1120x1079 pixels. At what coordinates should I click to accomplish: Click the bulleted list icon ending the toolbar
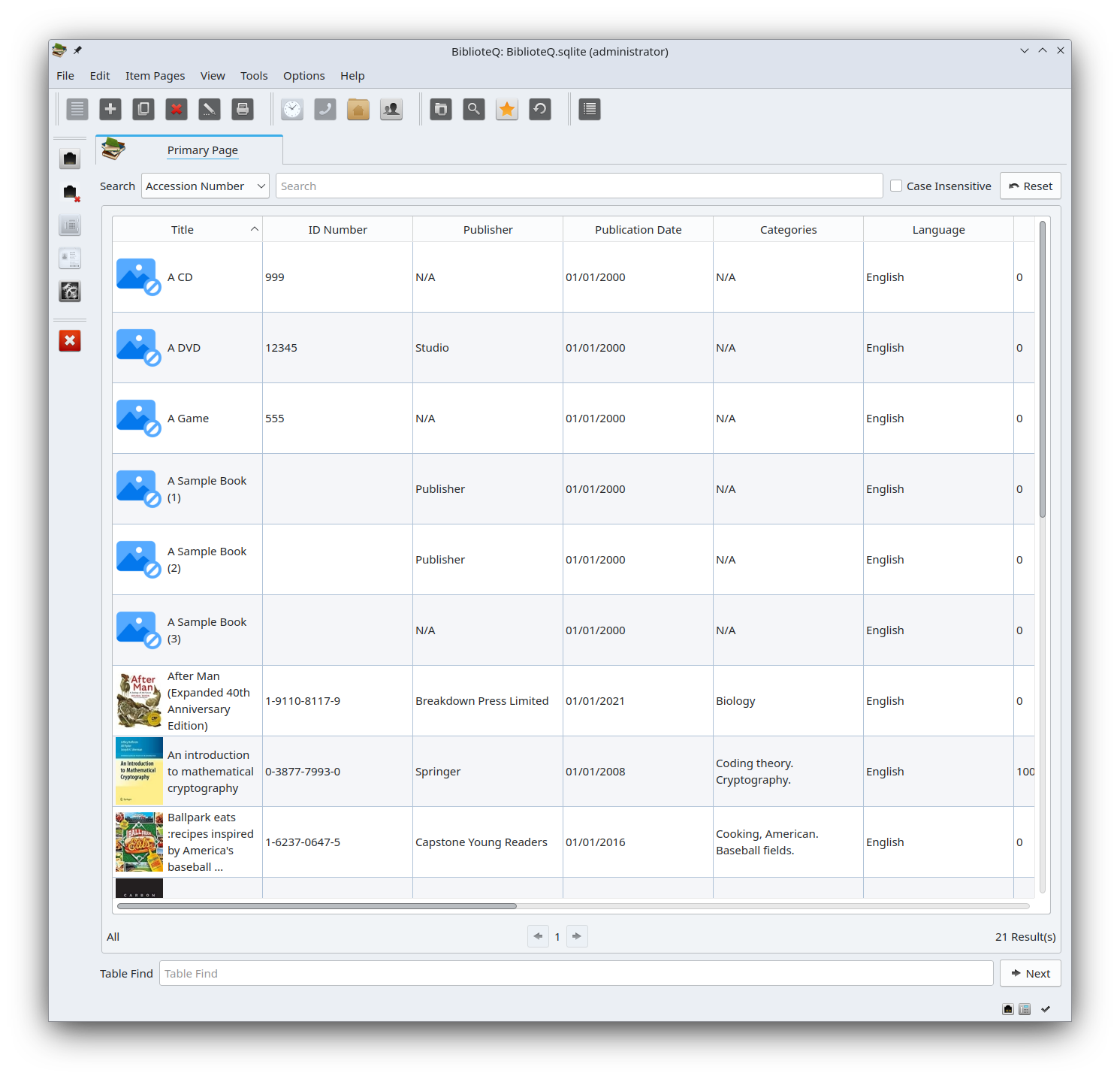pyautogui.click(x=590, y=110)
